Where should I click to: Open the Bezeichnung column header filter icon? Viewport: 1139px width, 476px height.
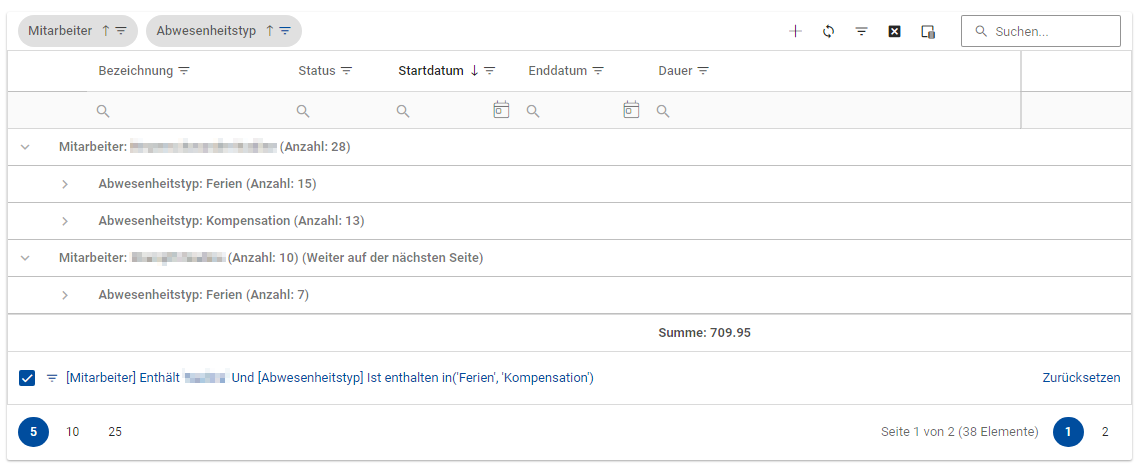184,71
